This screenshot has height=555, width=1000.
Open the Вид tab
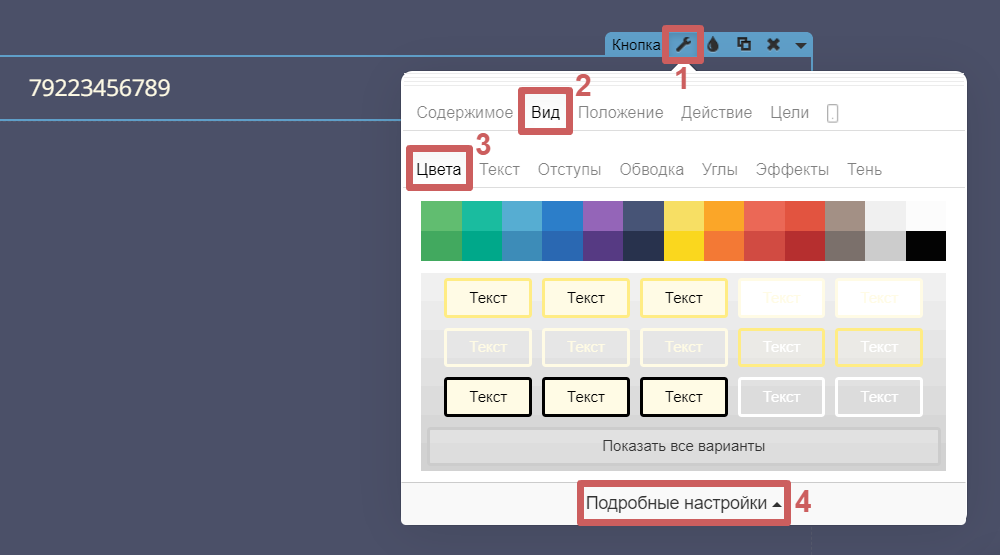click(545, 112)
